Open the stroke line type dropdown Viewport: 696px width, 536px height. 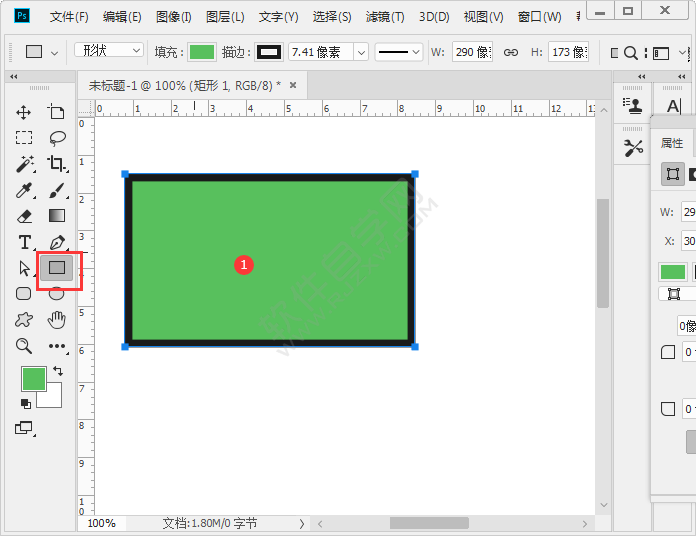[x=399, y=52]
